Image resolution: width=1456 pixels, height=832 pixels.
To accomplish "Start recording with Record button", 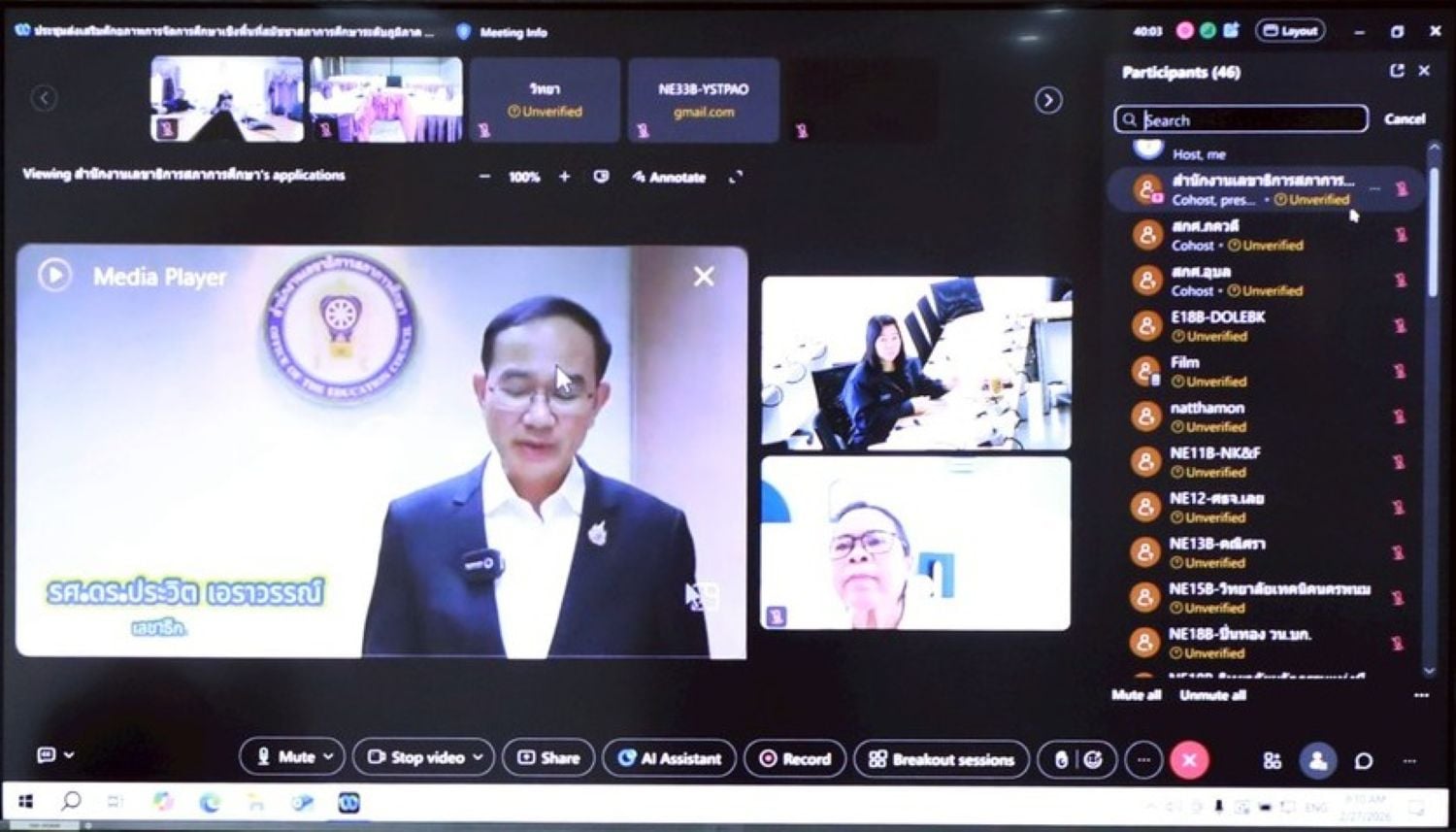I will (795, 758).
